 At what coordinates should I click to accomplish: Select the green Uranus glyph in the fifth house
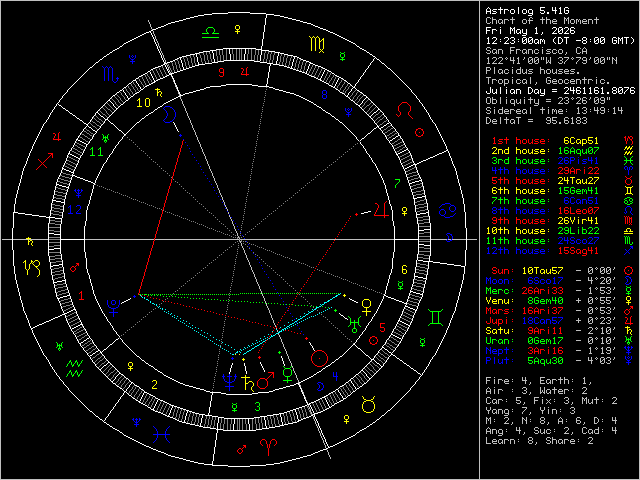pyautogui.click(x=355, y=324)
